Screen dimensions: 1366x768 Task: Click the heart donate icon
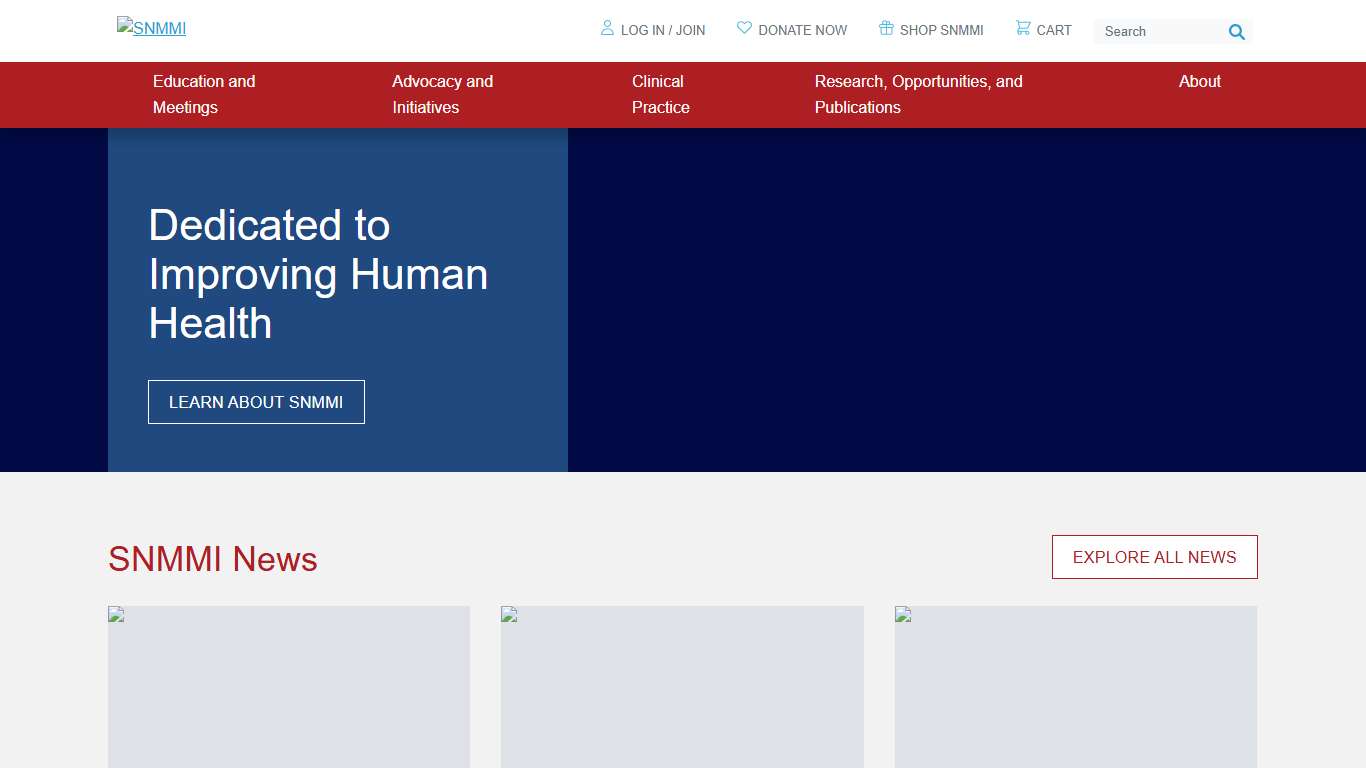click(744, 28)
